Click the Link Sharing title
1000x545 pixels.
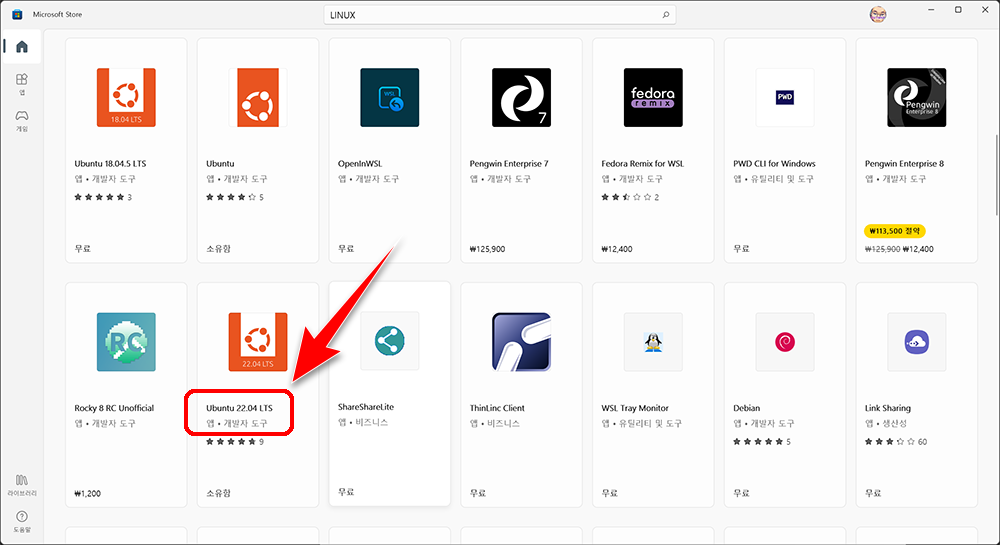888,408
